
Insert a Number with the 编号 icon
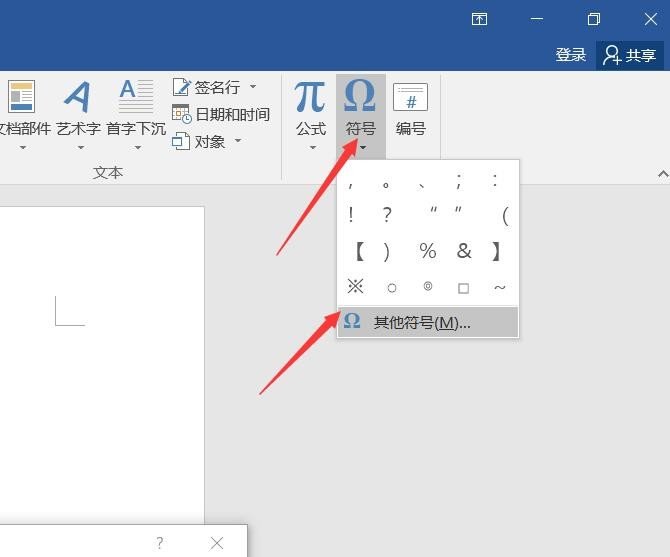[410, 98]
